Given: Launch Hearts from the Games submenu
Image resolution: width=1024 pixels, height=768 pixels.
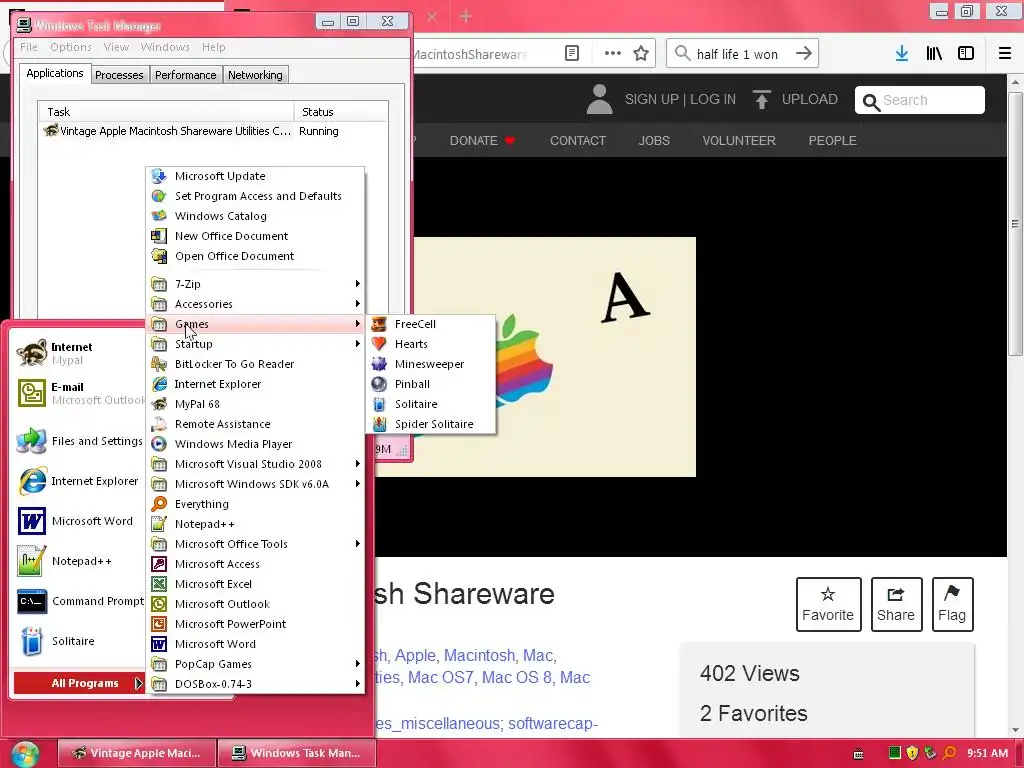Looking at the screenshot, I should click(x=430, y=344).
